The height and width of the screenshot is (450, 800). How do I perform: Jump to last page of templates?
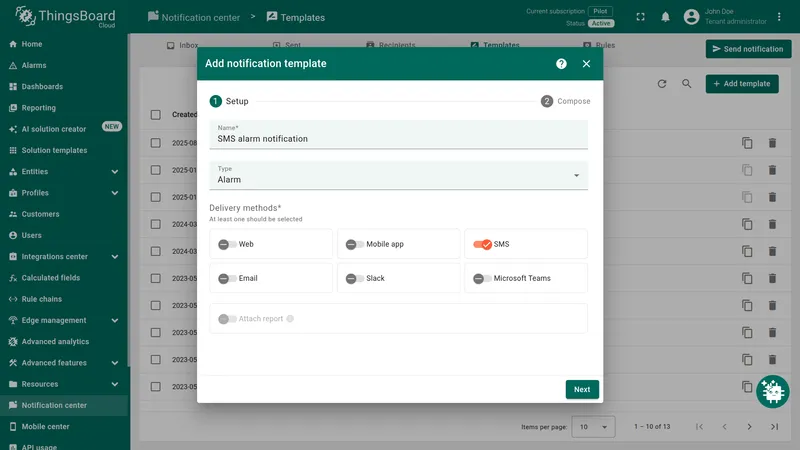point(774,427)
